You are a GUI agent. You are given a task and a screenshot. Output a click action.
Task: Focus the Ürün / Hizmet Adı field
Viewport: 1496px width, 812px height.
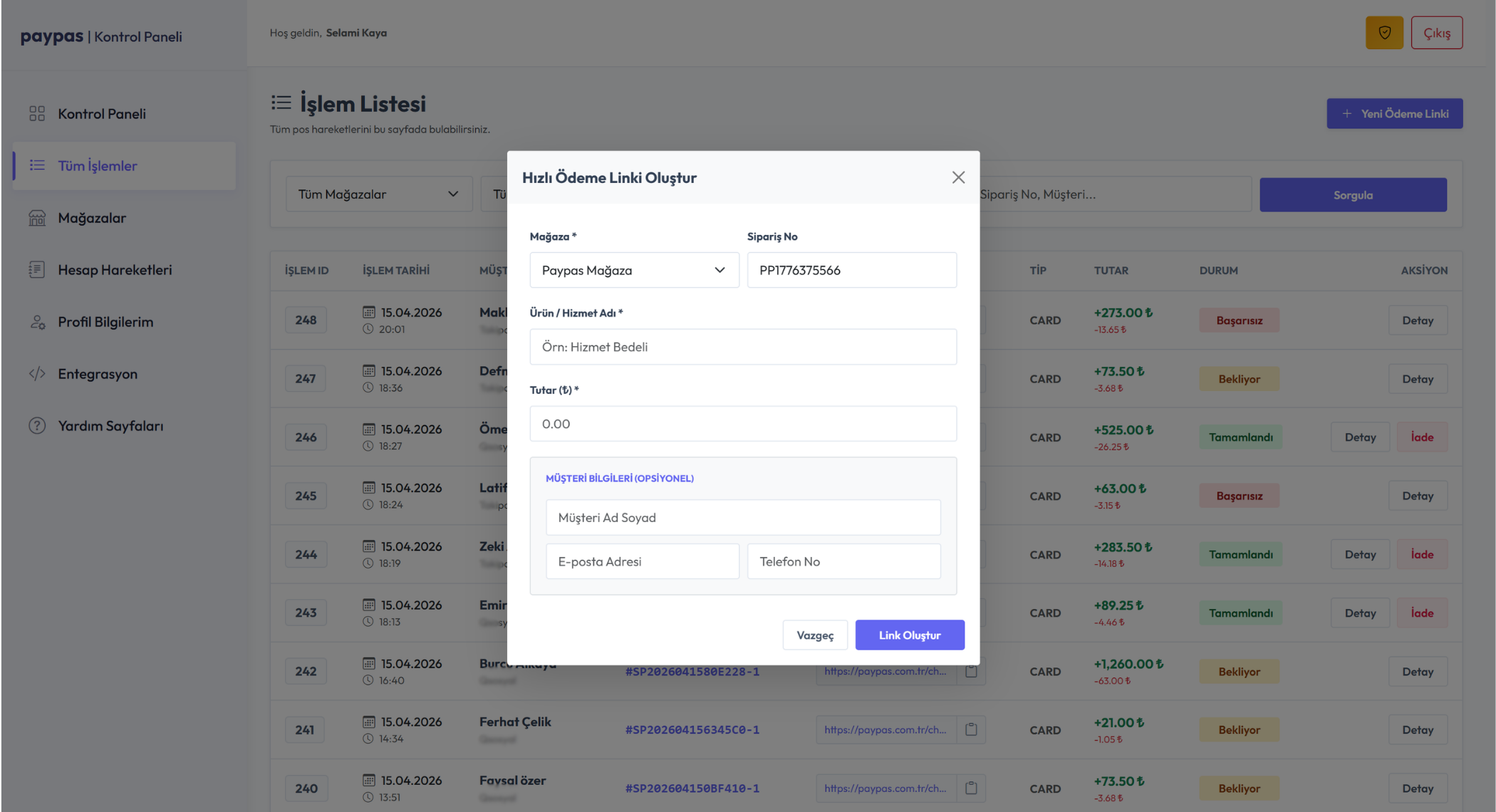pos(743,347)
